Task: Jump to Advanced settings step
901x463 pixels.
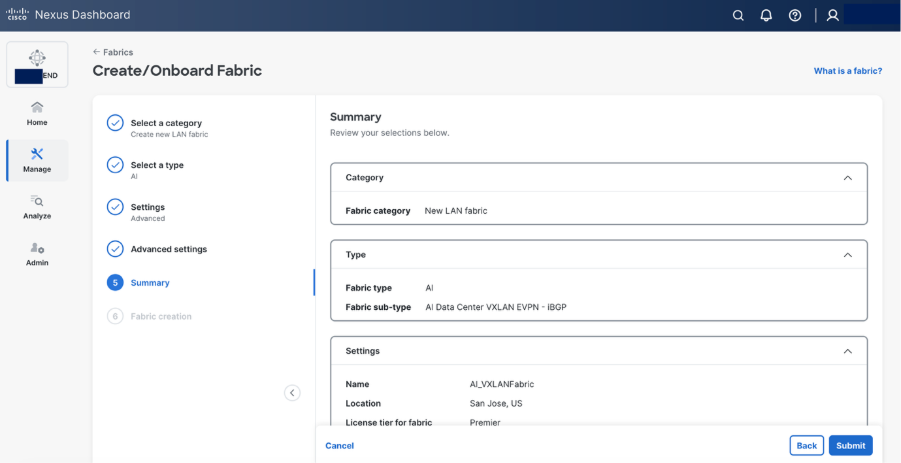Action: 168,249
